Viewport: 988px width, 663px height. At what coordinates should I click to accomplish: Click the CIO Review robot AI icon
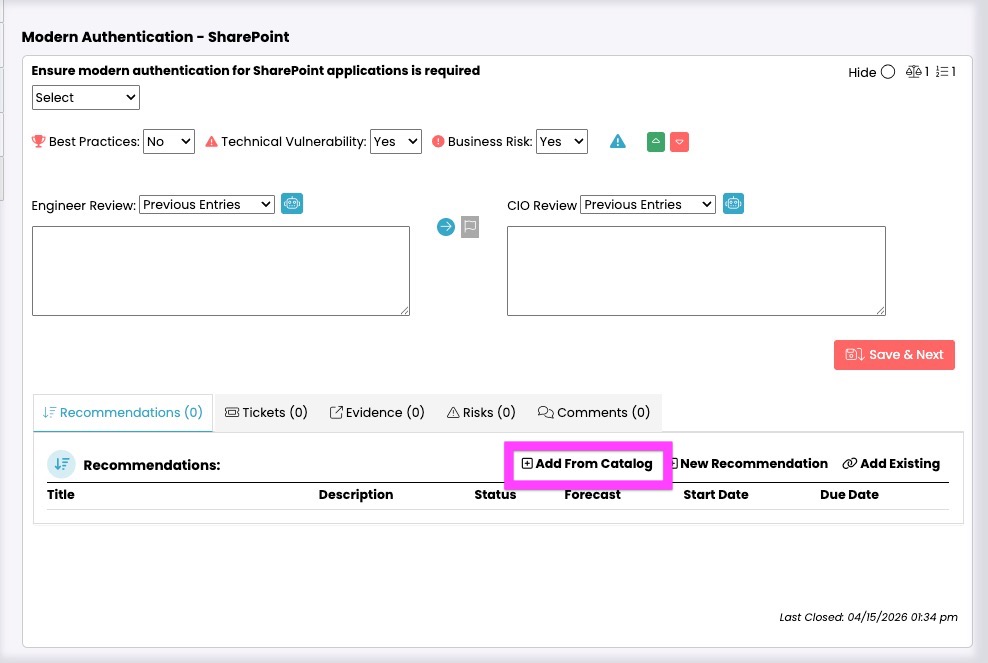coord(733,204)
